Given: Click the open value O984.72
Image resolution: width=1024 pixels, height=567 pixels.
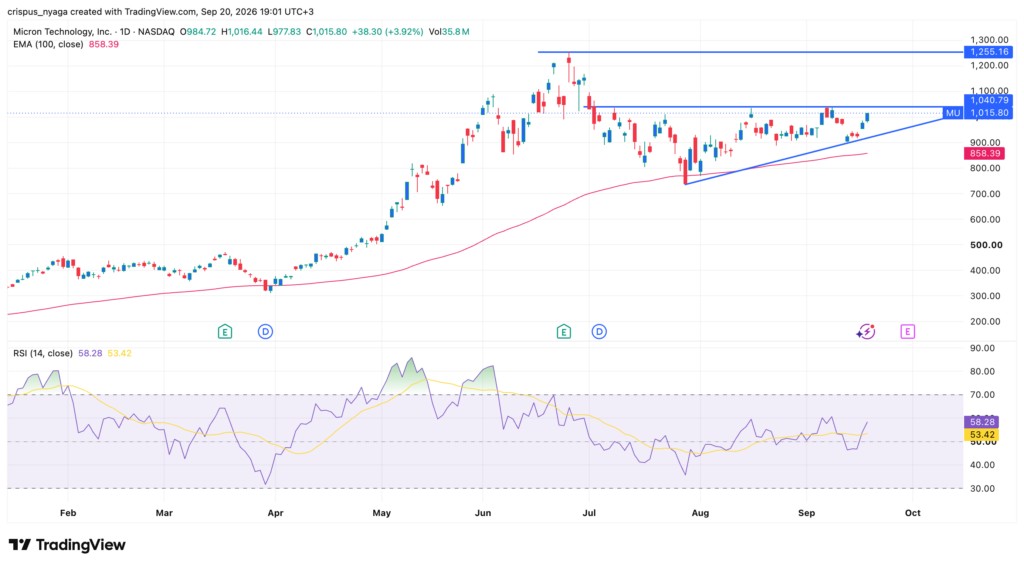Looking at the screenshot, I should click(x=198, y=31).
